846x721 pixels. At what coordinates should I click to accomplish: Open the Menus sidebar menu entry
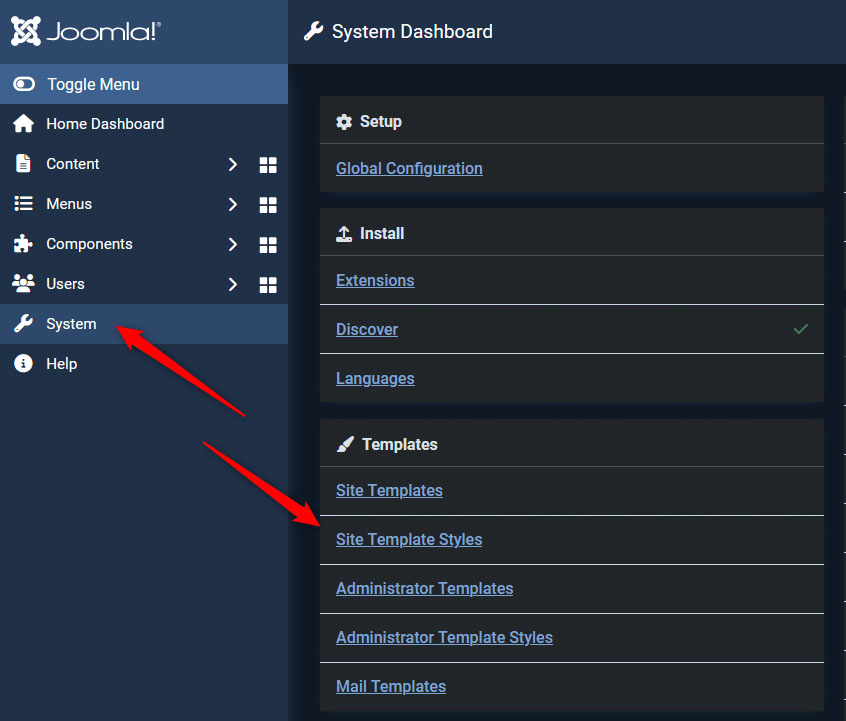73,203
